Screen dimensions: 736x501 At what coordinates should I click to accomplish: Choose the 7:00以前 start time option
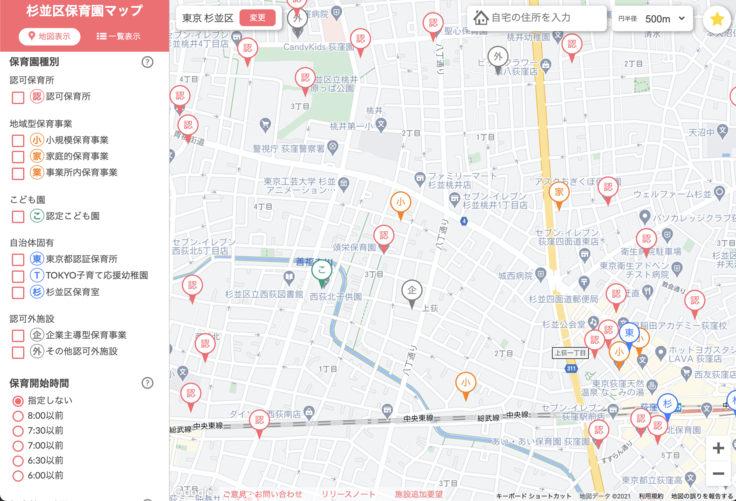tap(18, 446)
